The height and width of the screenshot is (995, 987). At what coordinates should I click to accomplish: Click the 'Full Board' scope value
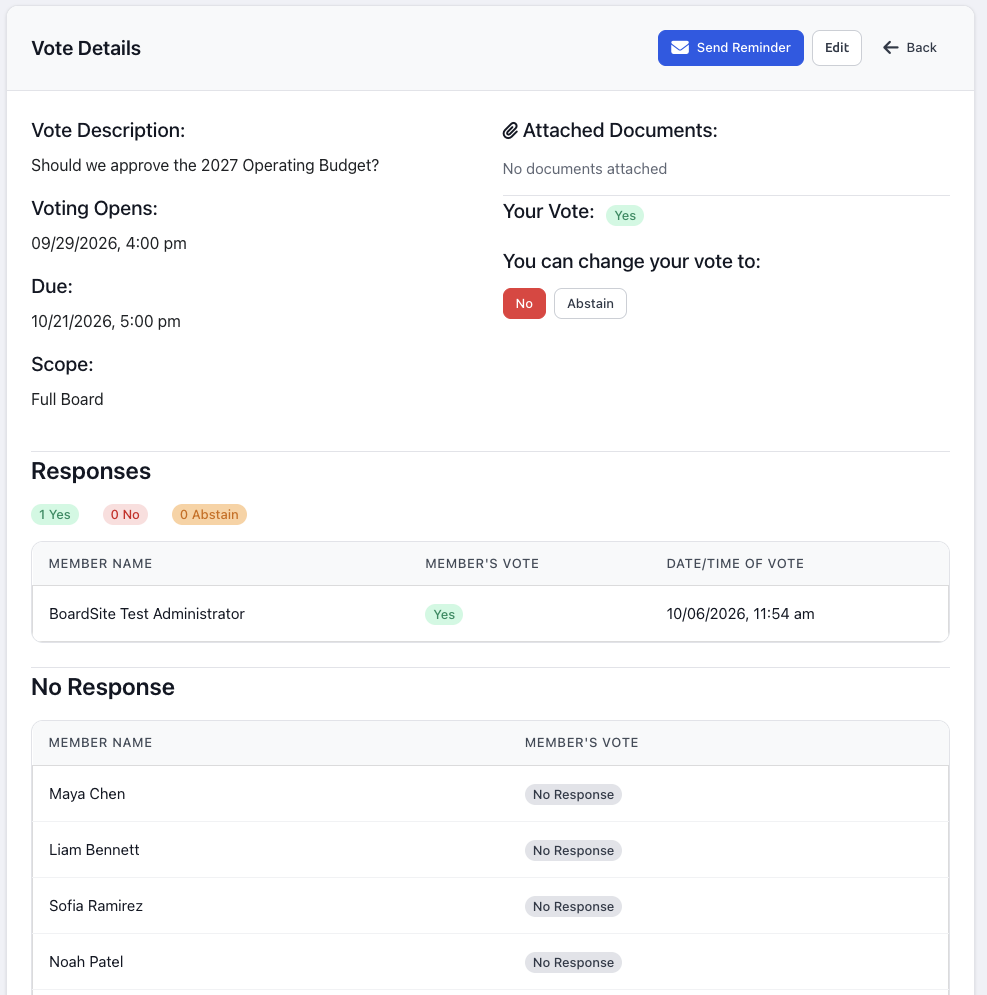point(67,400)
